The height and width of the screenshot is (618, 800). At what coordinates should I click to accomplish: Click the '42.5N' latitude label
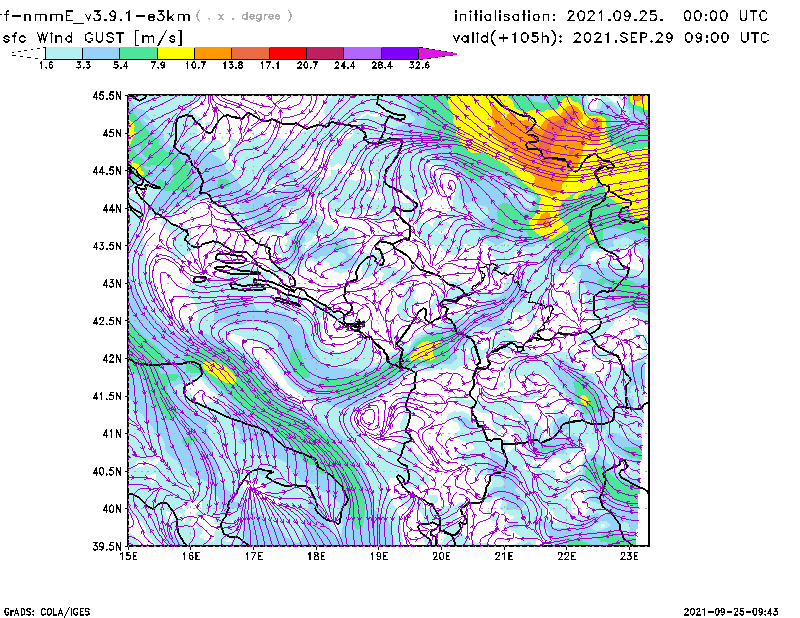(x=107, y=321)
